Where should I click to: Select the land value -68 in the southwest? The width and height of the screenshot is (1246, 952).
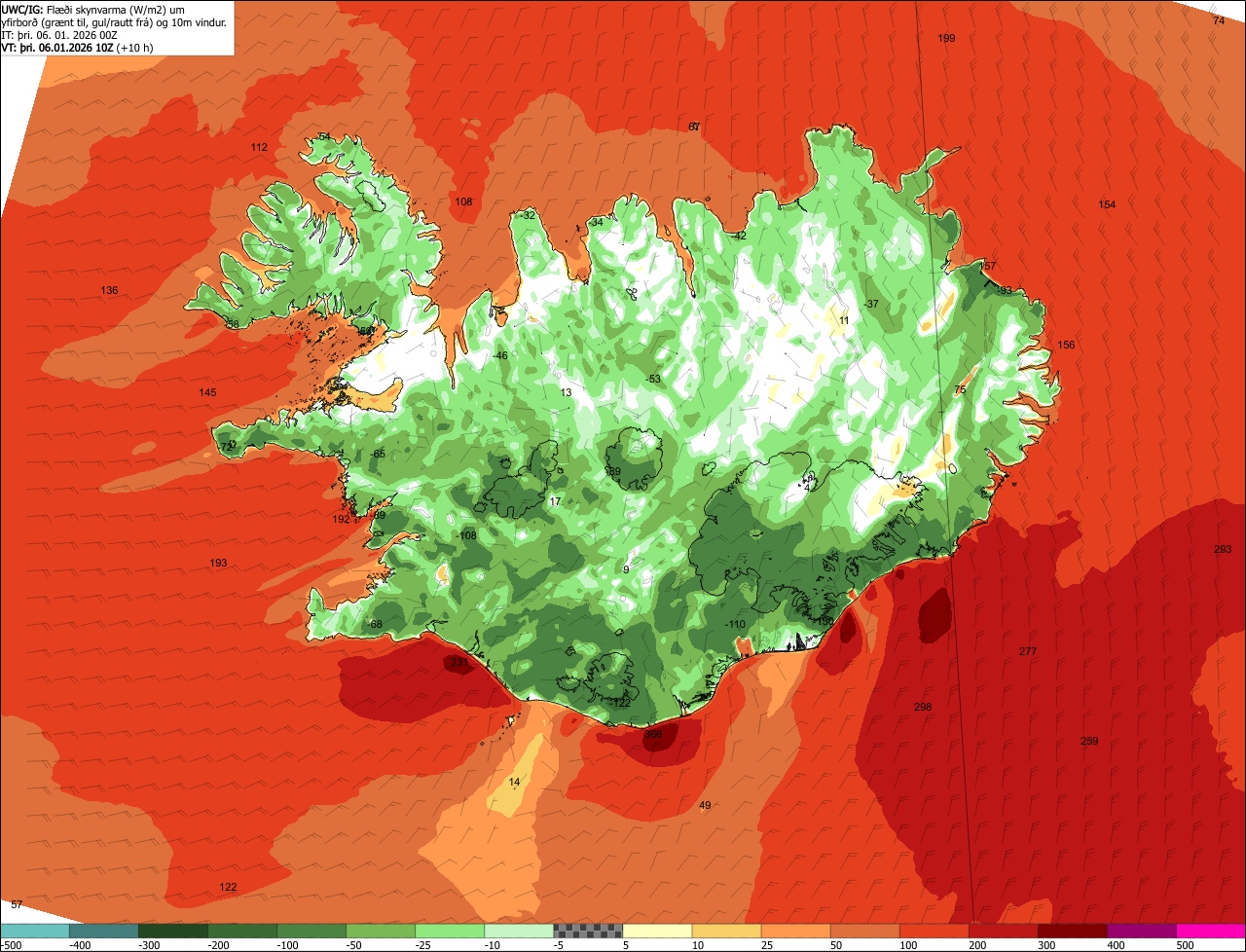click(x=375, y=624)
